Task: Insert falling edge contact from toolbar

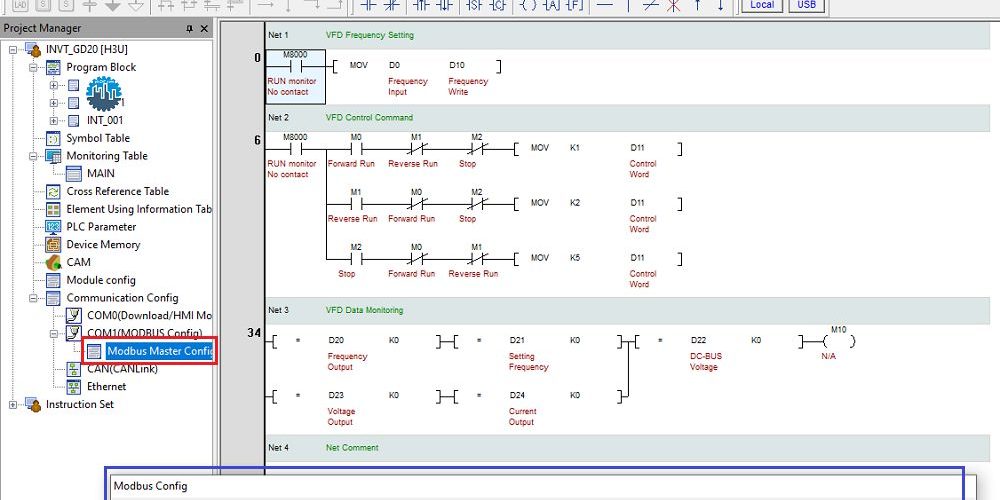Action: click(444, 5)
